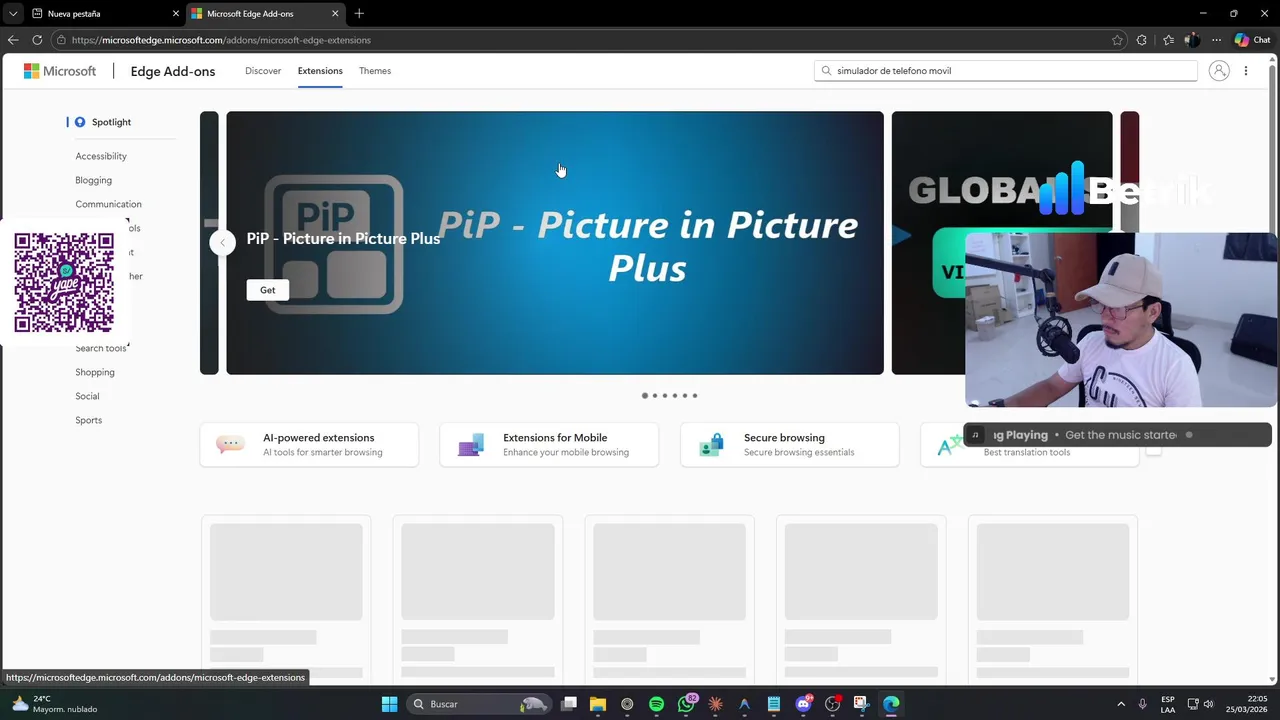Close the Nueva pestaña tab
The image size is (1280, 720).
(176, 14)
